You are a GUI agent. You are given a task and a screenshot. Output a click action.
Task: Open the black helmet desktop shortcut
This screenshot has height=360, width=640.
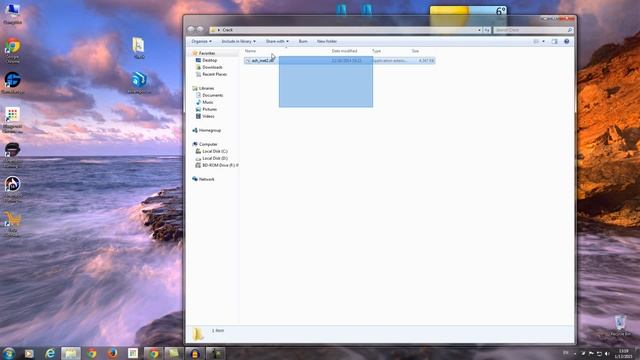[x=13, y=155]
